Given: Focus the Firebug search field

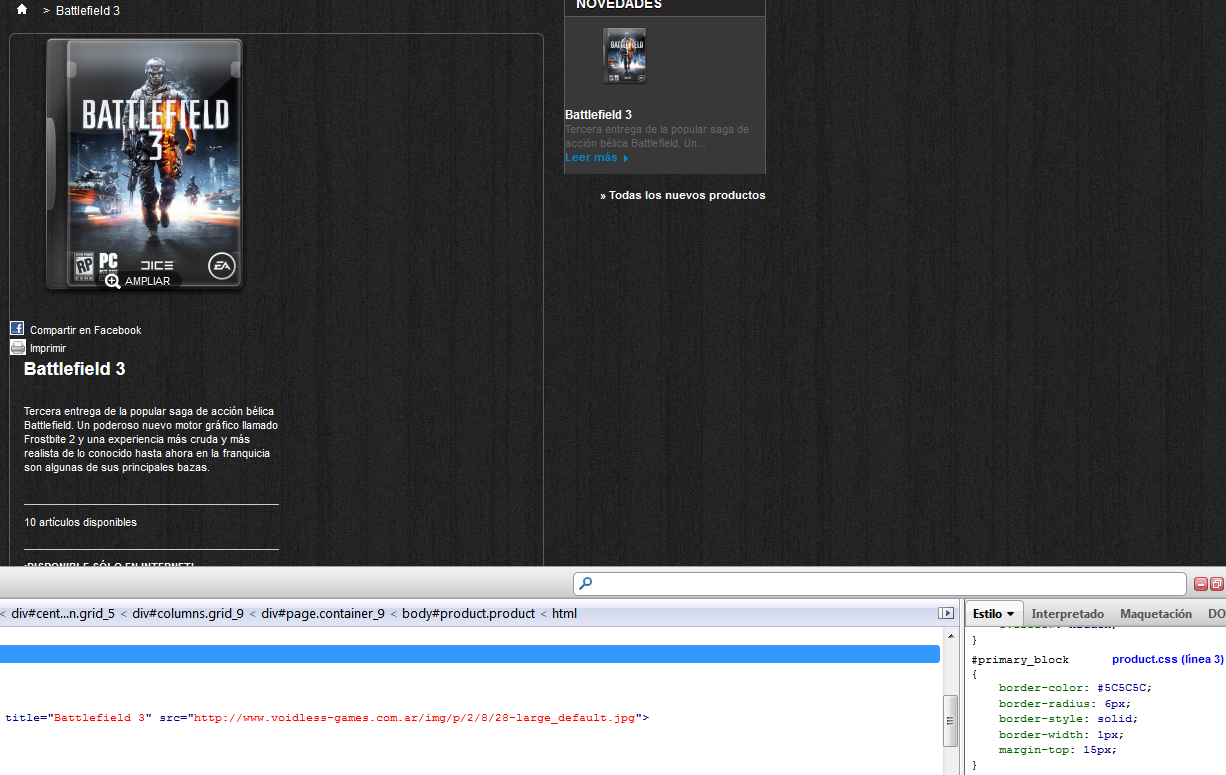Looking at the screenshot, I should [x=880, y=583].
